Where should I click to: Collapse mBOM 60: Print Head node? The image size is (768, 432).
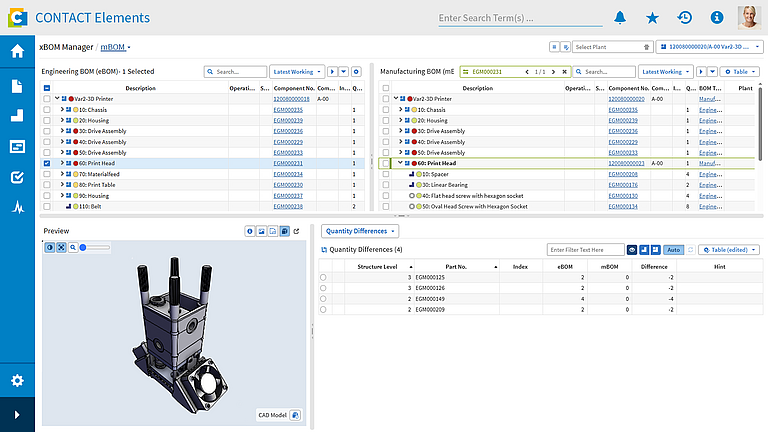point(400,163)
